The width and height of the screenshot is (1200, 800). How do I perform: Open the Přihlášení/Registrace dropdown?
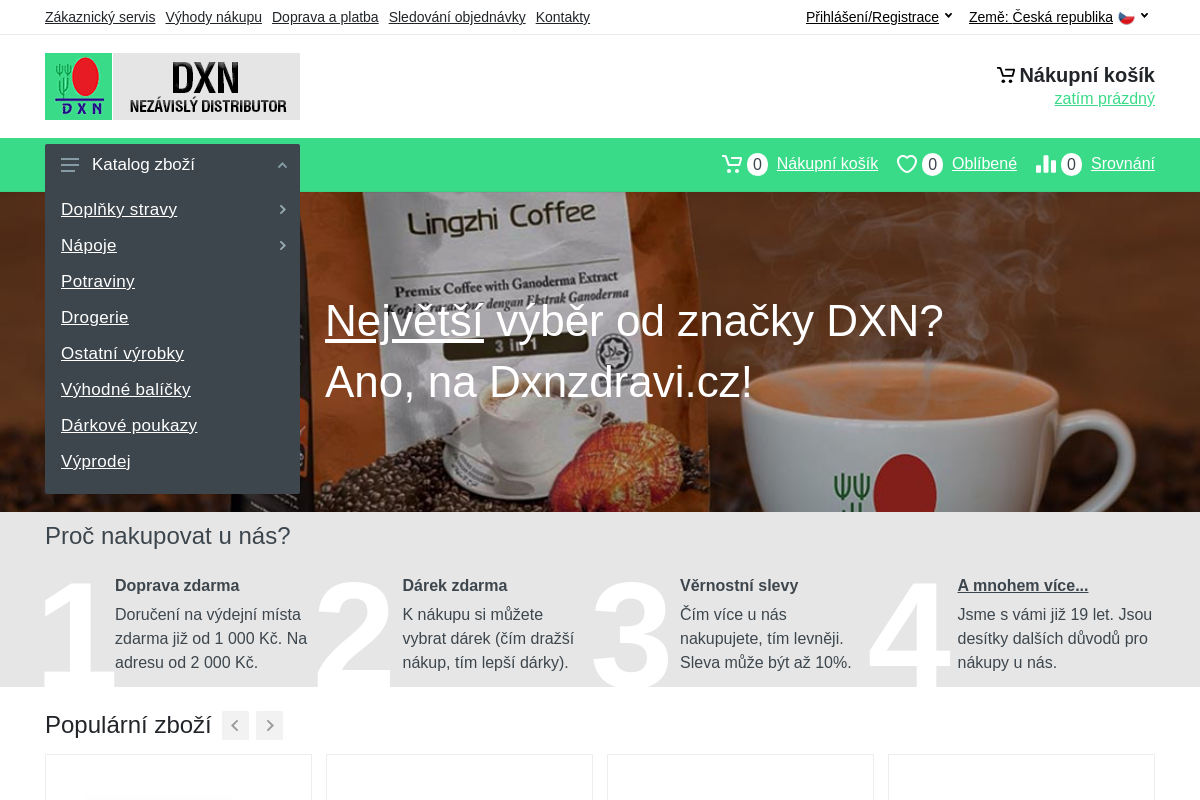click(x=879, y=17)
